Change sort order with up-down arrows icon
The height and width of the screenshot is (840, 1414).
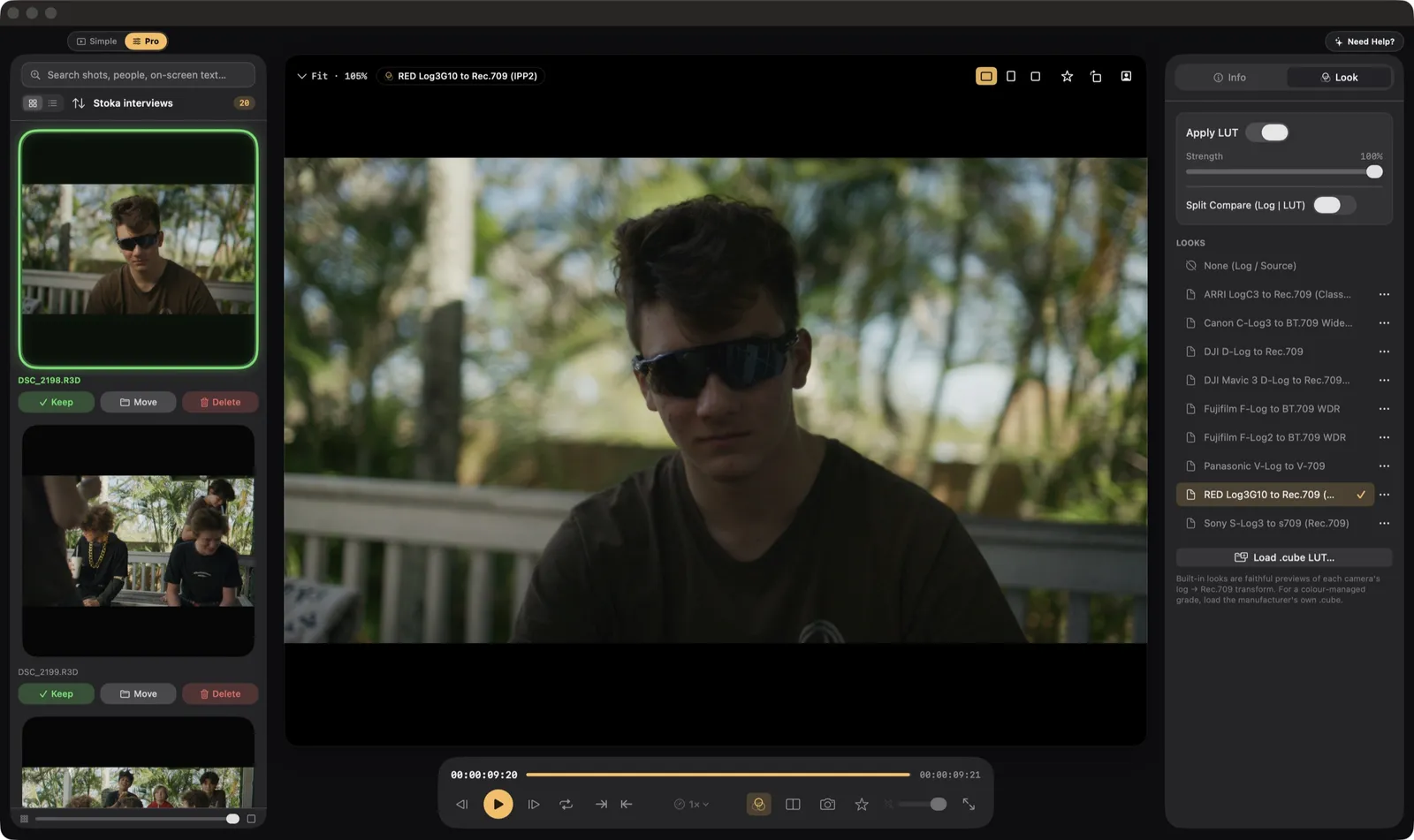(79, 103)
